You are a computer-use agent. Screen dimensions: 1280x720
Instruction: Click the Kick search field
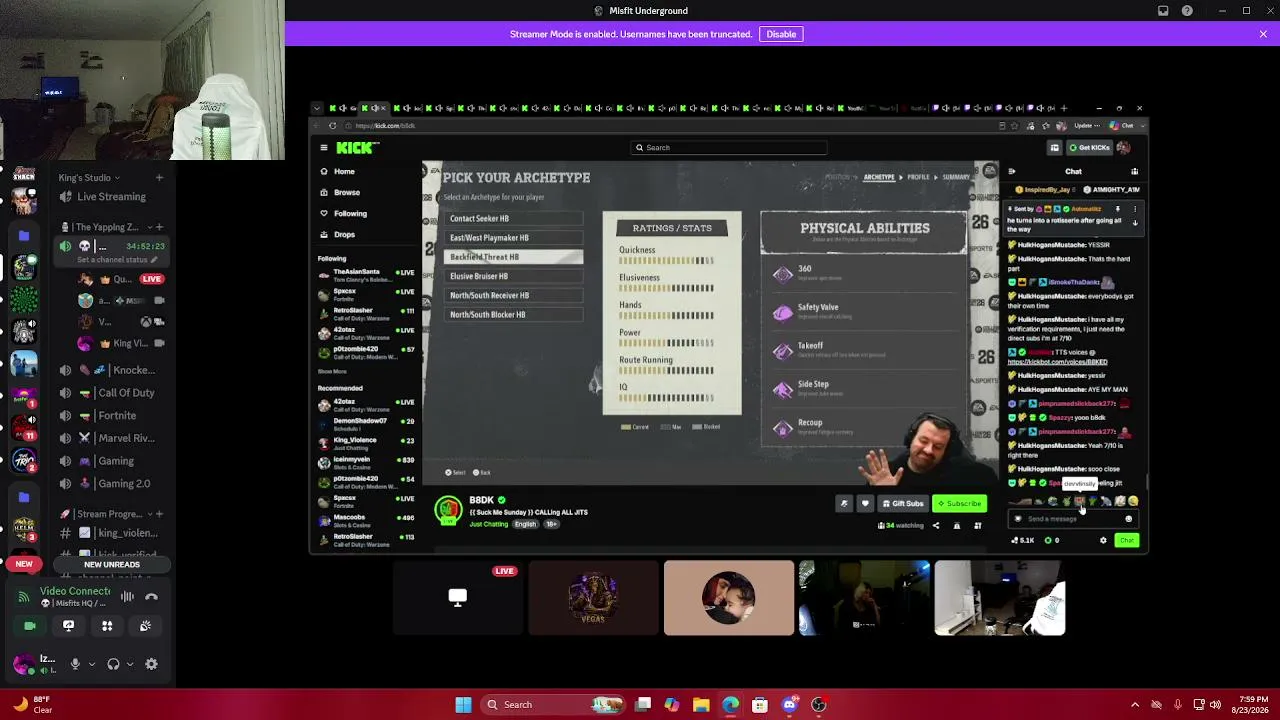730,148
